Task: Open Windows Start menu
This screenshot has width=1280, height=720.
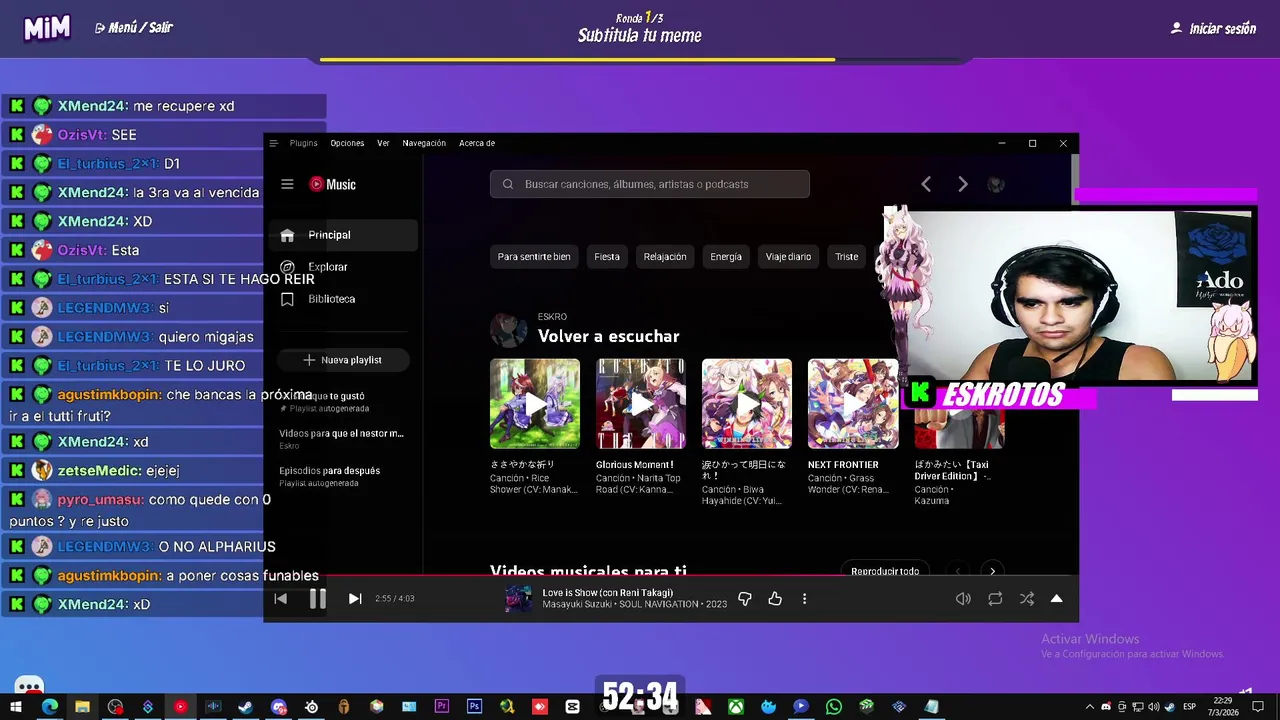Action: (17, 707)
